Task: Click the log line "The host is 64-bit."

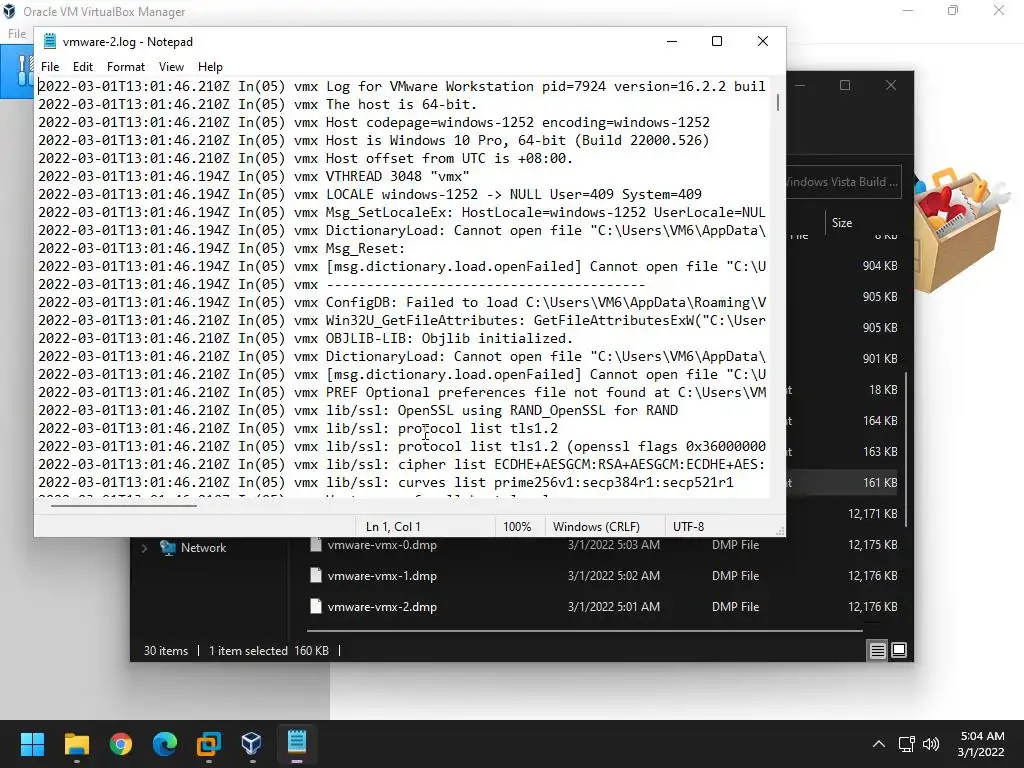Action: (x=258, y=104)
